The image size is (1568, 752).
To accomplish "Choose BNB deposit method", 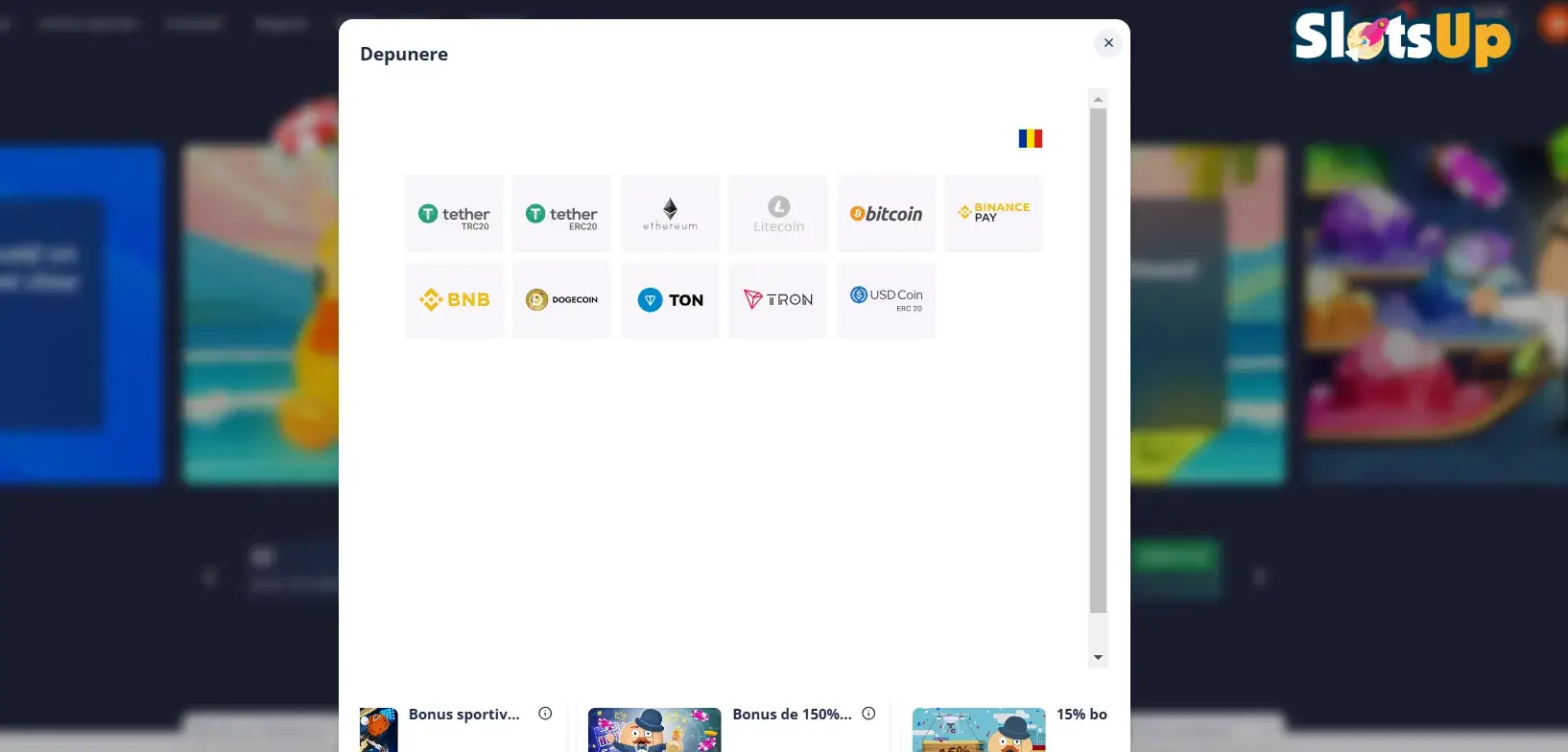I will [455, 299].
